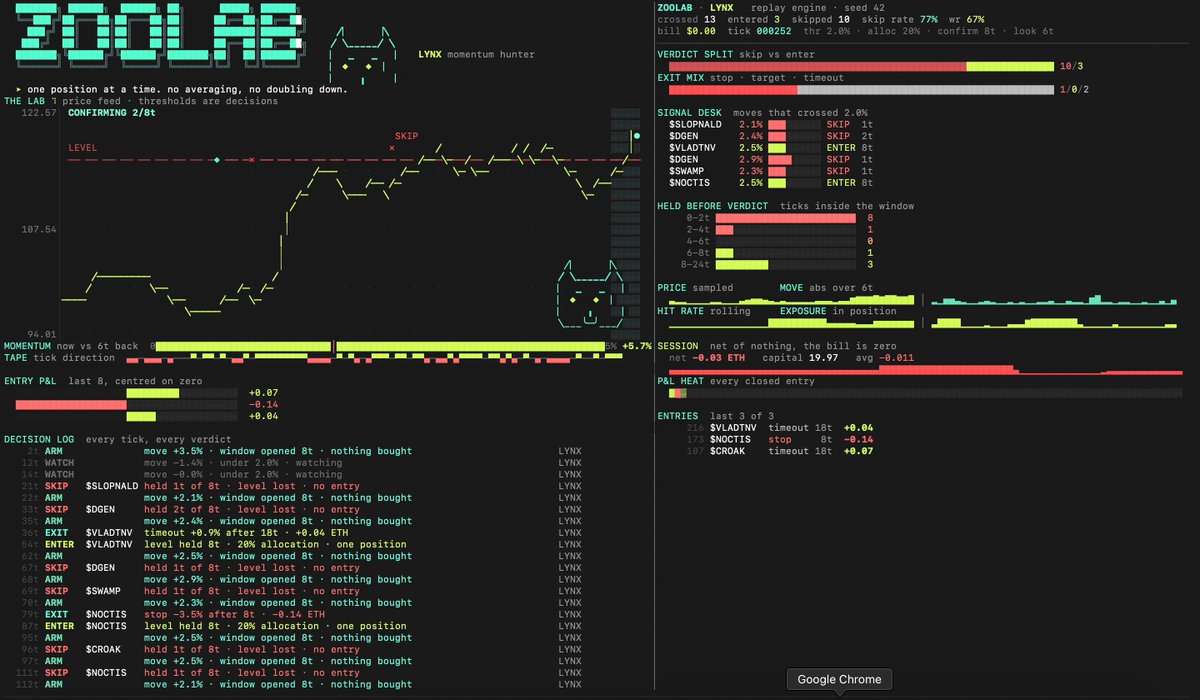Select the 94.01 price axis value
The image size is (1200, 700).
(x=41, y=334)
